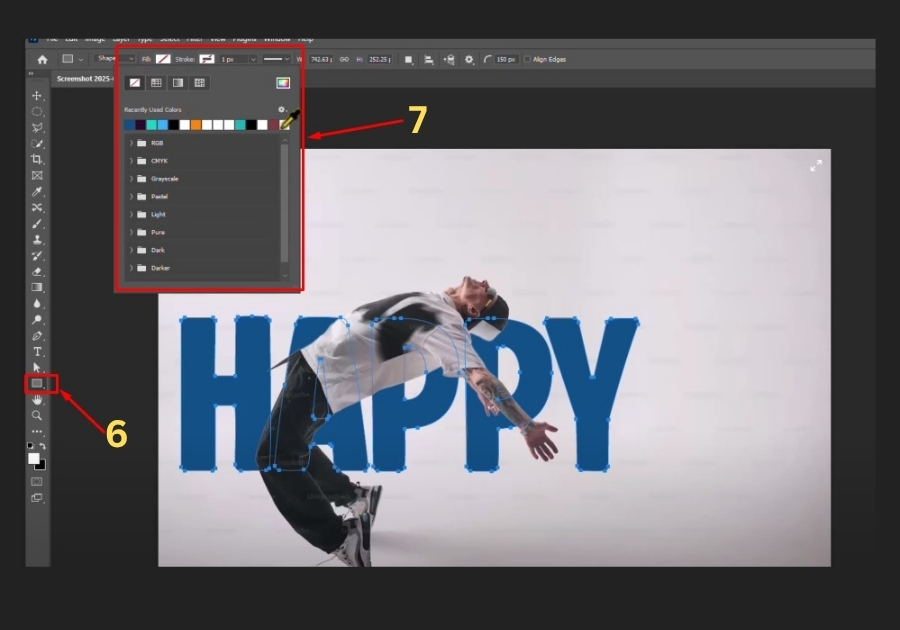Pick the dark purple recently used swatch

[x=140, y=125]
